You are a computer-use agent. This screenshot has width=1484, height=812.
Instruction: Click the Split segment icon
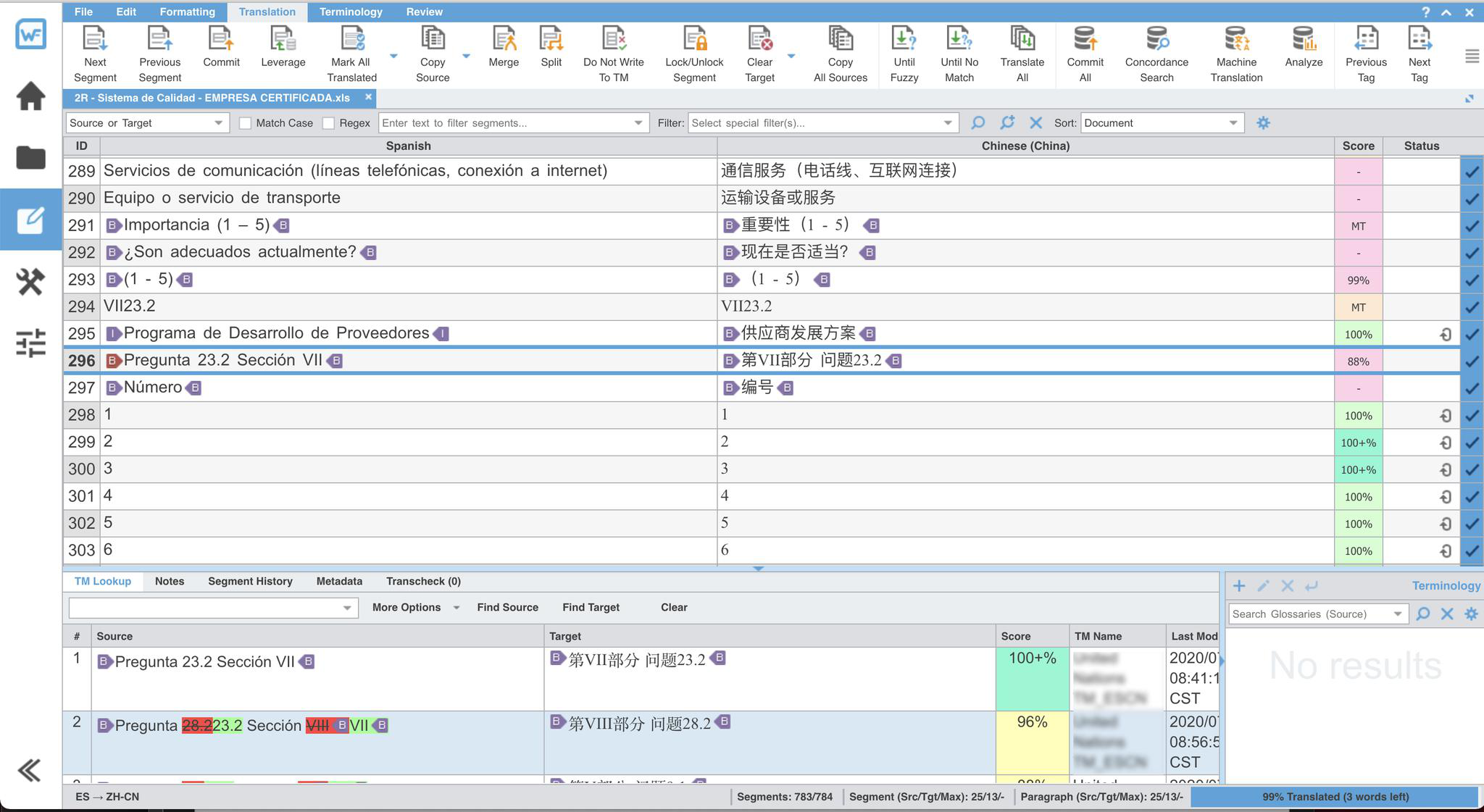(551, 38)
